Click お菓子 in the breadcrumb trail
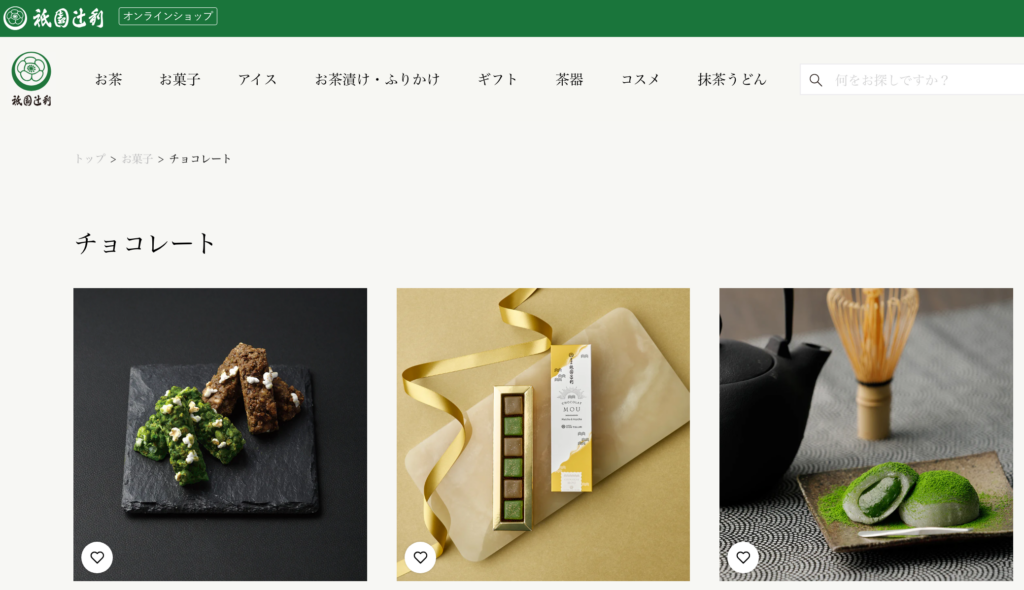Image resolution: width=1024 pixels, height=590 pixels. pos(137,159)
